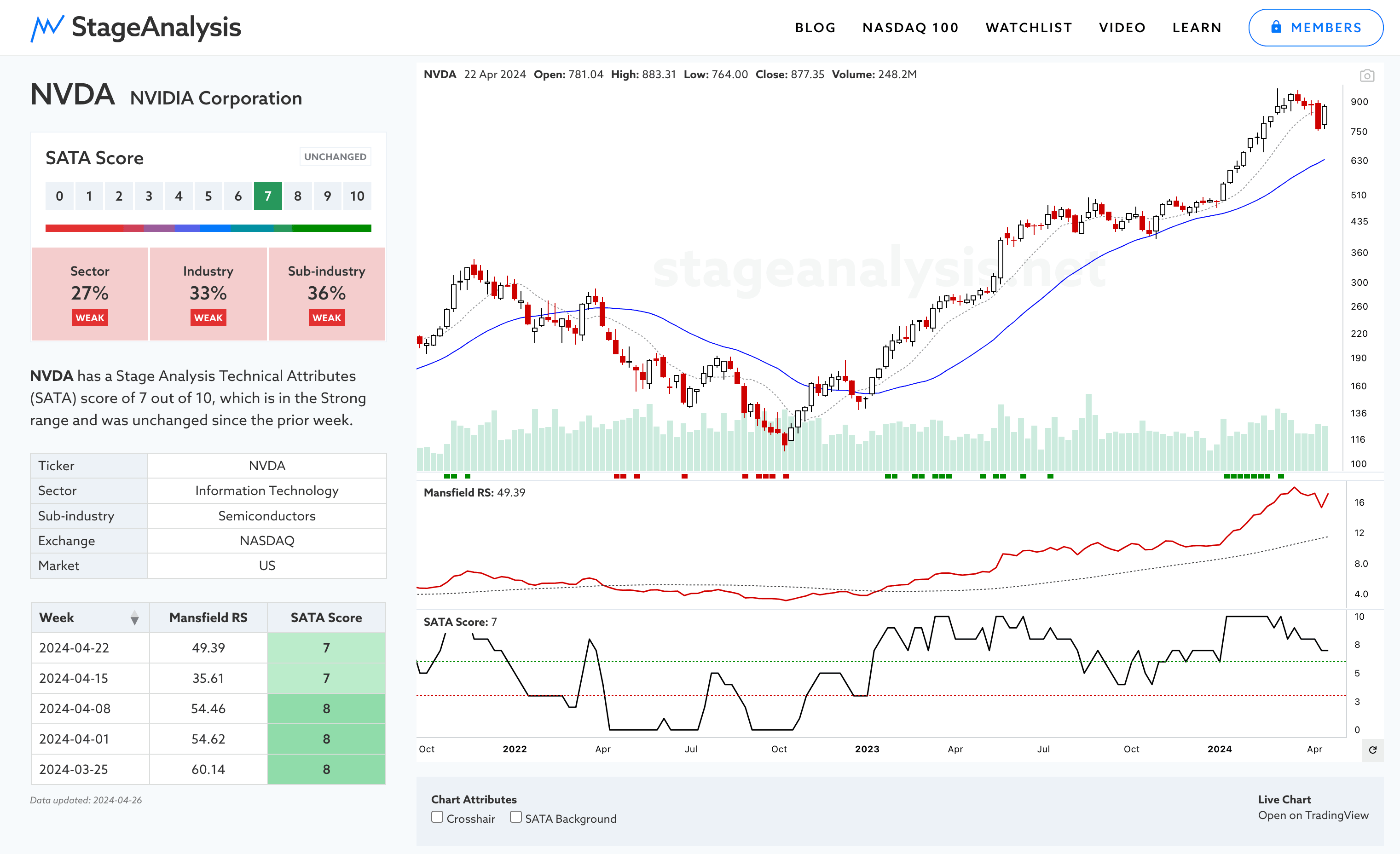This screenshot has width=1400, height=854.
Task: Click the Sector 27% weak tile
Action: [x=90, y=294]
